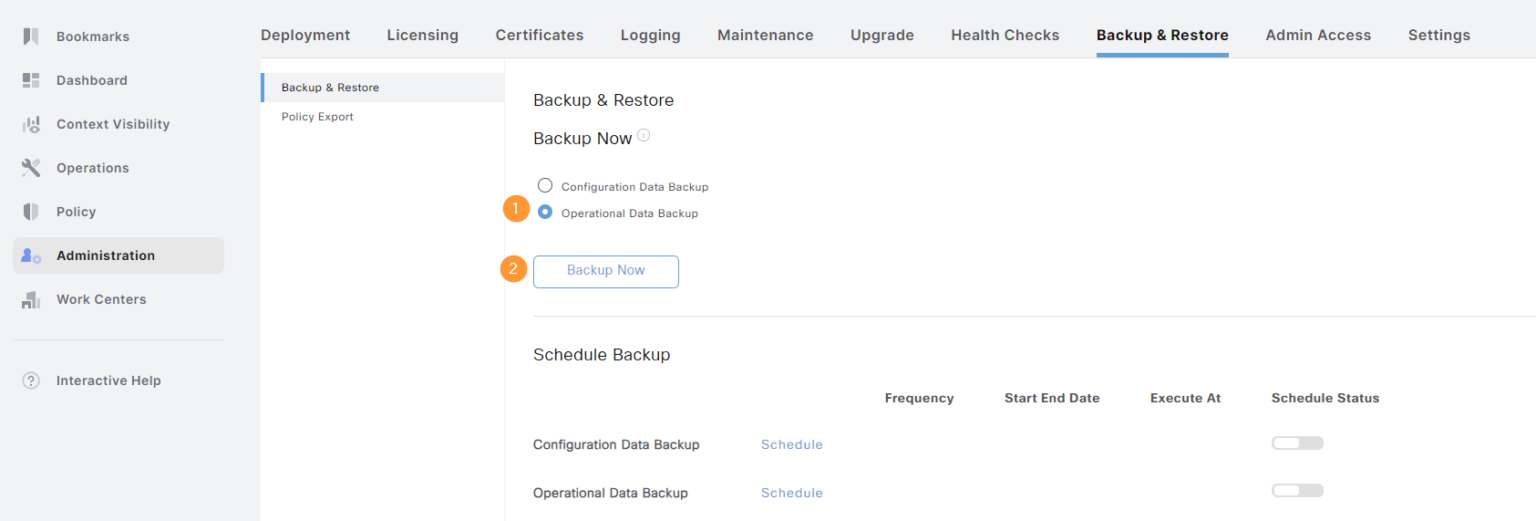Image resolution: width=1536 pixels, height=521 pixels.
Task: Click the Bookmarks icon in sidebar
Action: [31, 37]
